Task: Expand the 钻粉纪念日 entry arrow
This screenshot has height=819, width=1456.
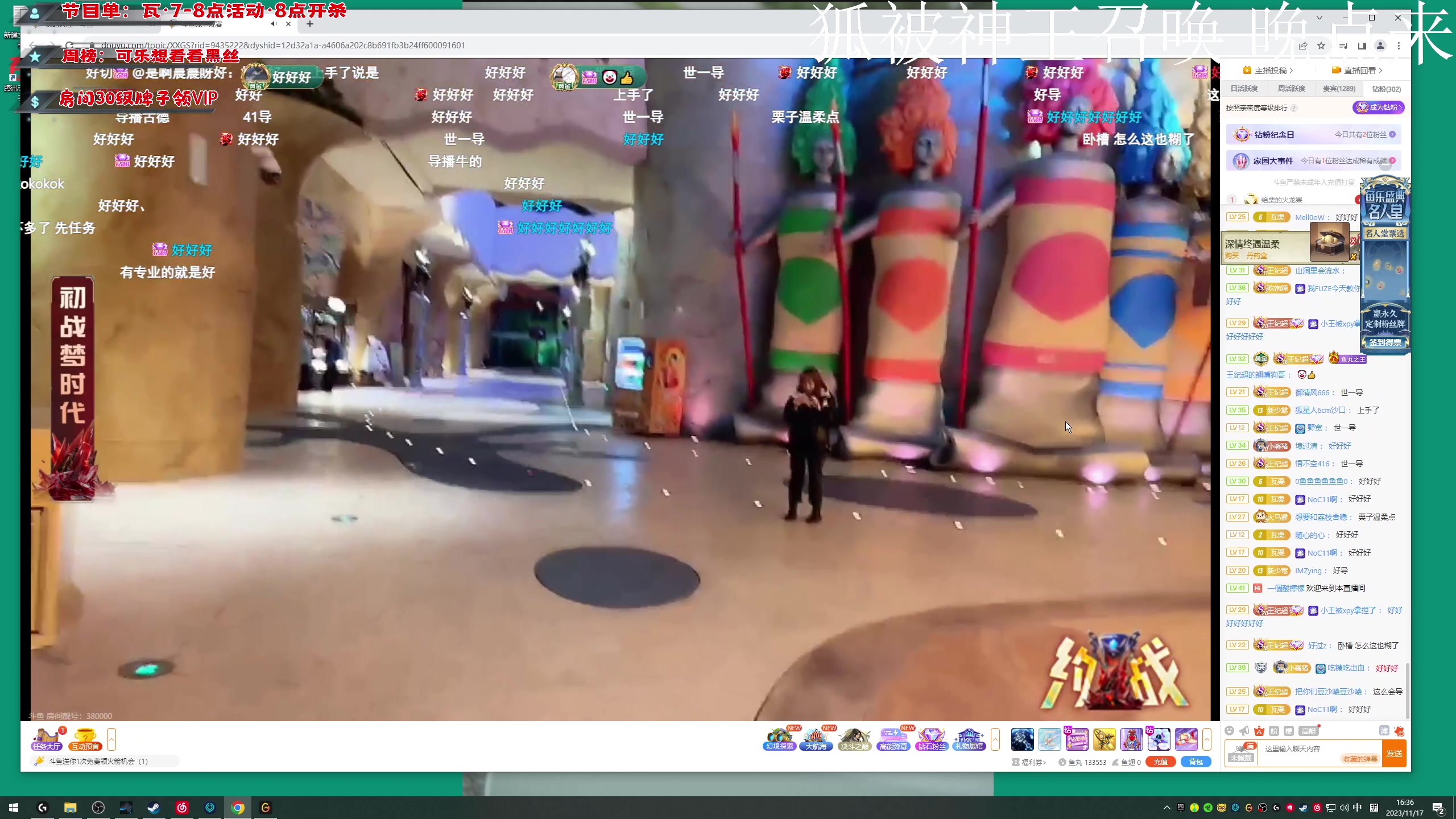Action: click(x=1392, y=135)
